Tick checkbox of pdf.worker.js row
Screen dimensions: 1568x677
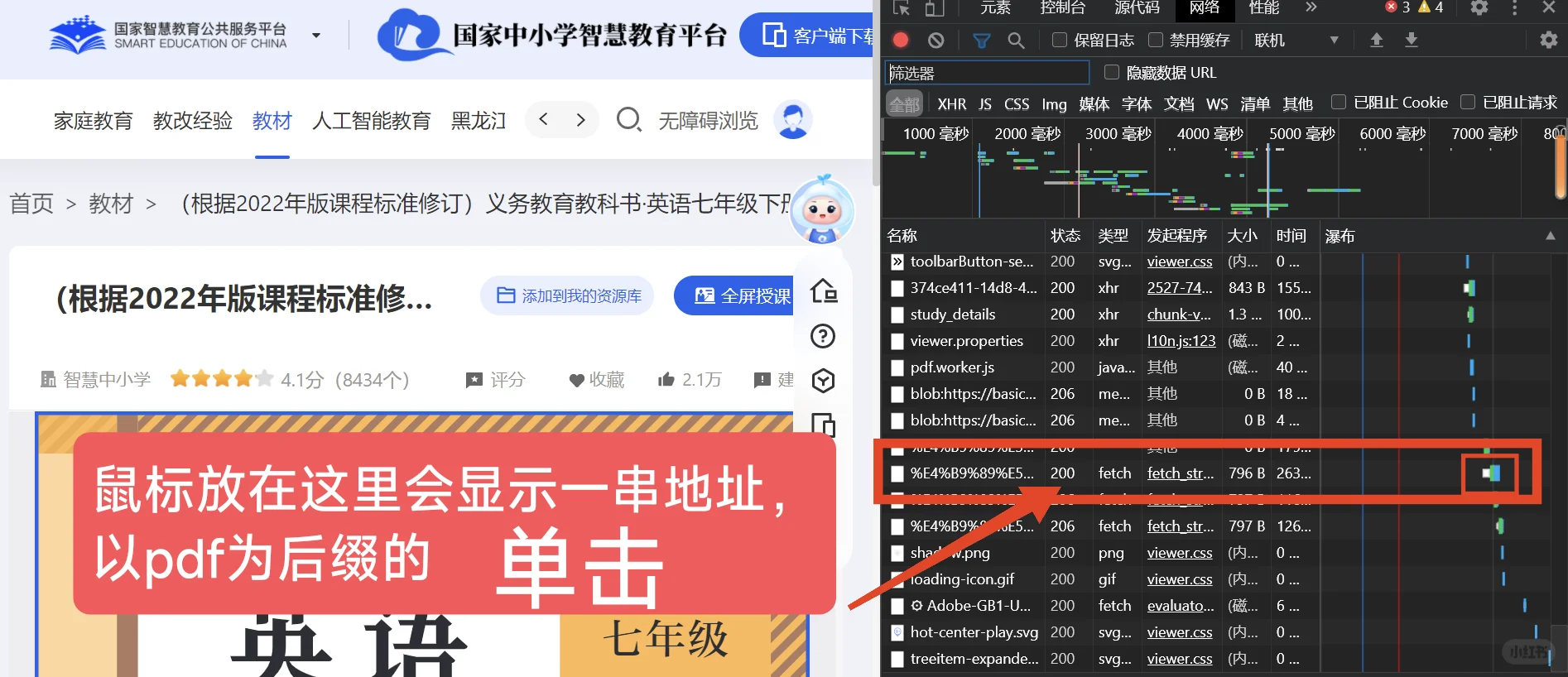pyautogui.click(x=897, y=367)
